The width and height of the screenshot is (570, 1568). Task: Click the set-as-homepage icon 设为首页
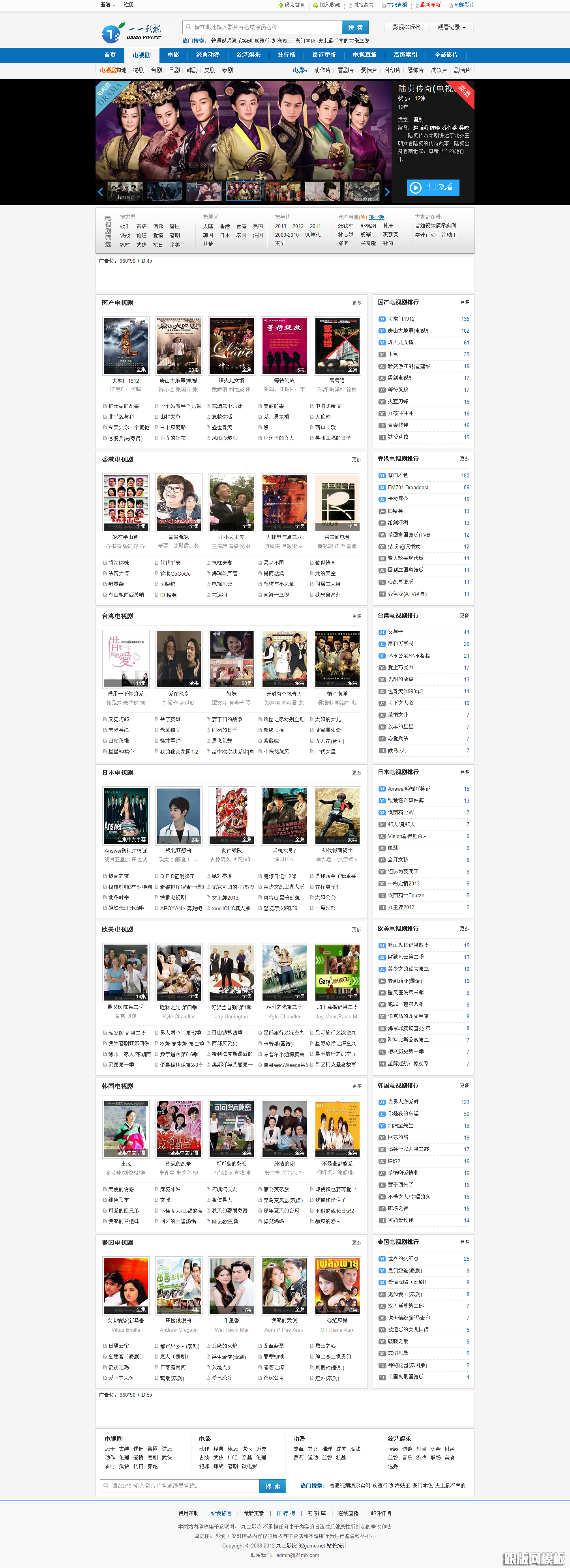(x=281, y=5)
